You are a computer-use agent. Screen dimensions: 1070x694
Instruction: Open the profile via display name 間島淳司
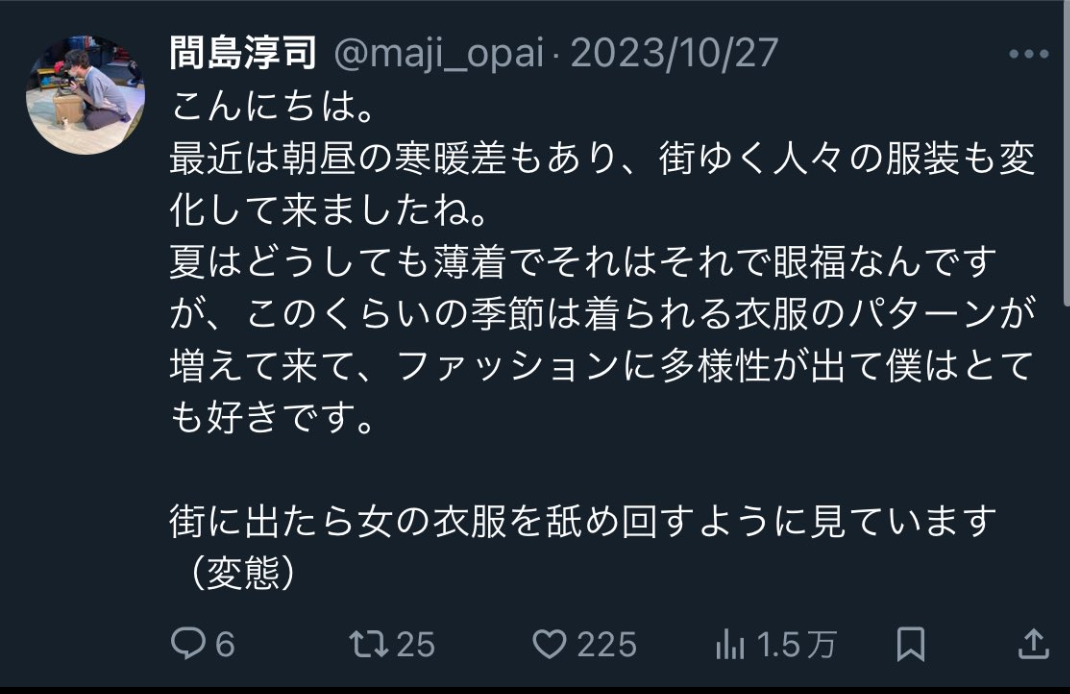click(244, 53)
